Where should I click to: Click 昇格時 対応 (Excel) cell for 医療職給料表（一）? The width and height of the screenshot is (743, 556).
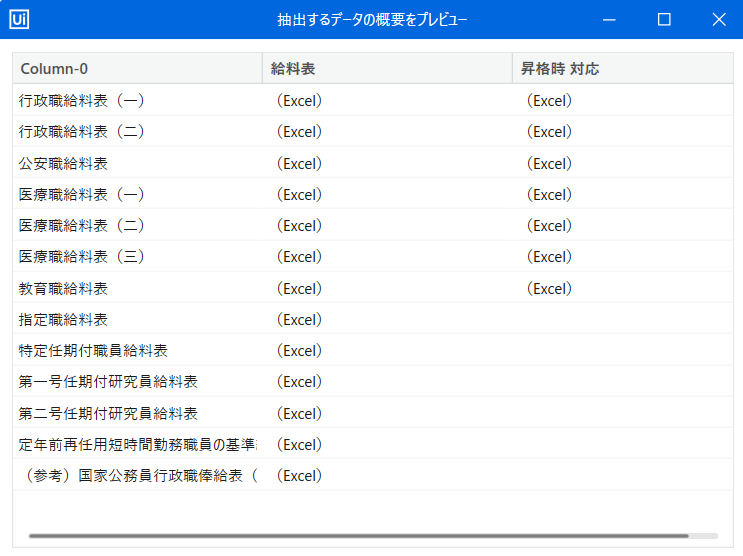point(623,194)
